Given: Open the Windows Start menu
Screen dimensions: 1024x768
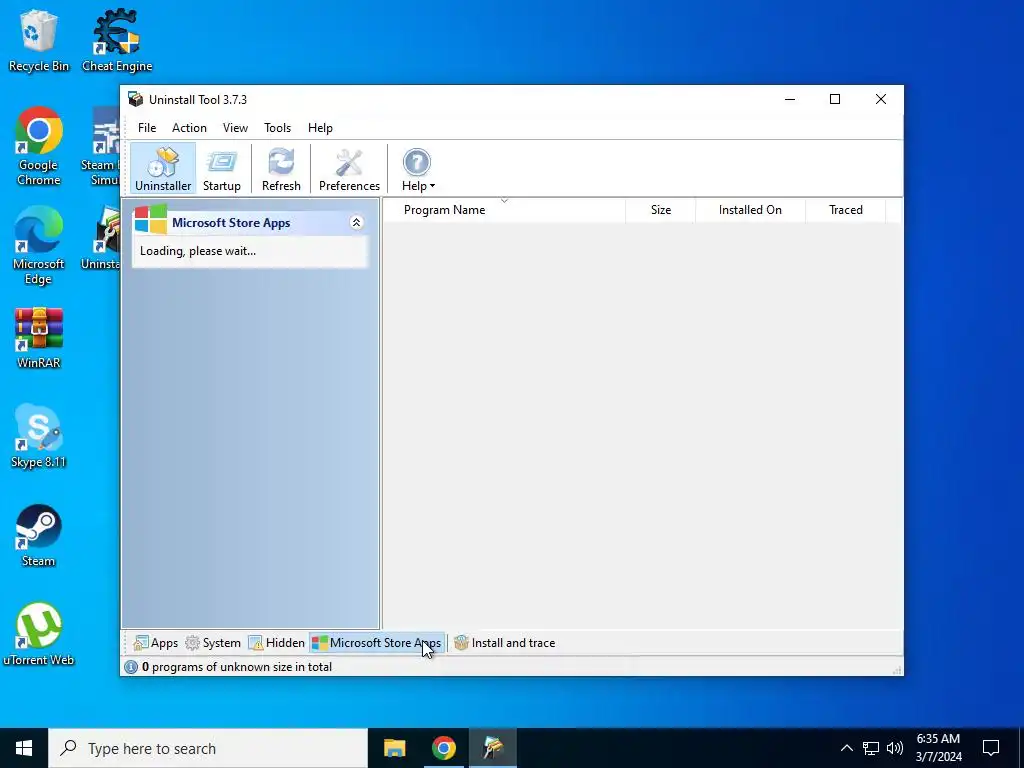Looking at the screenshot, I should tap(24, 748).
